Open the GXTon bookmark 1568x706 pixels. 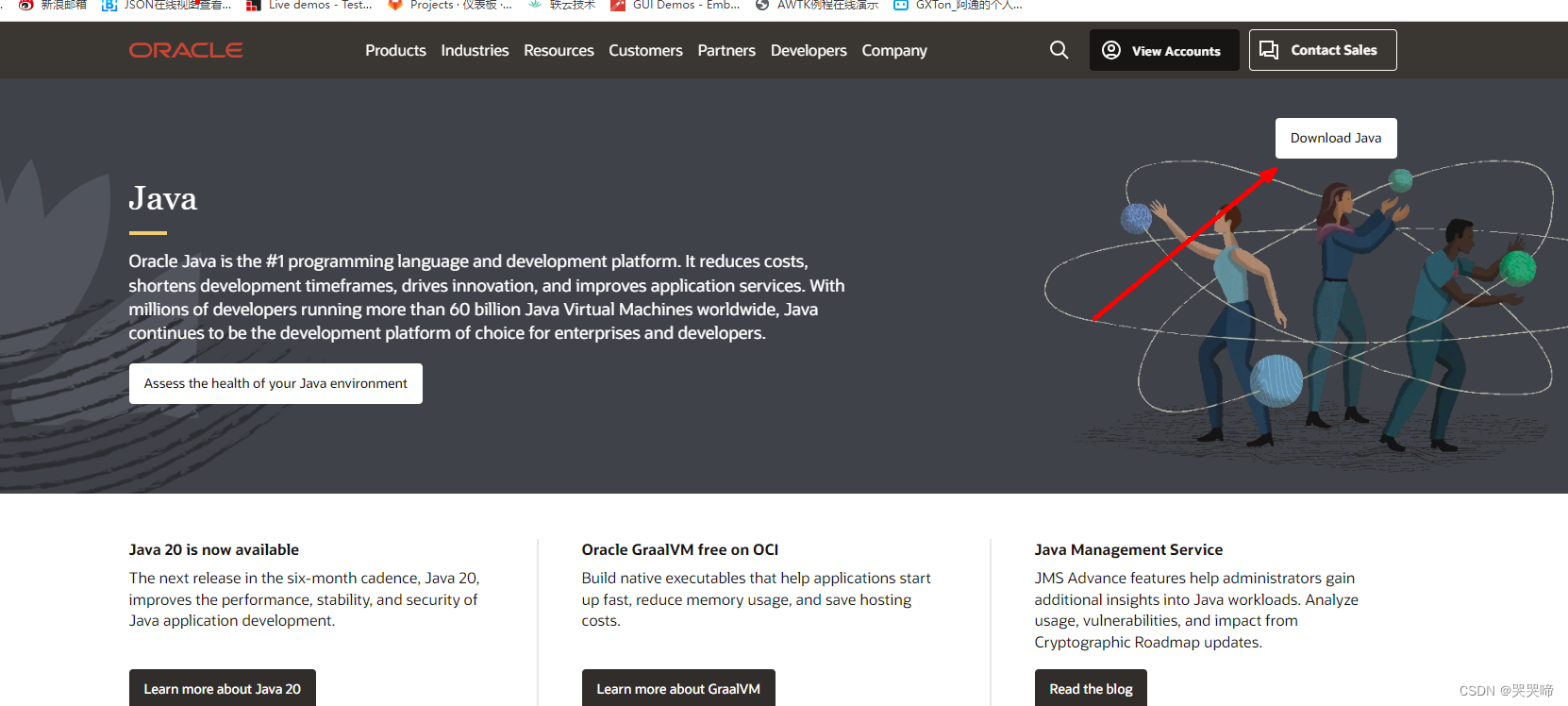click(x=959, y=5)
